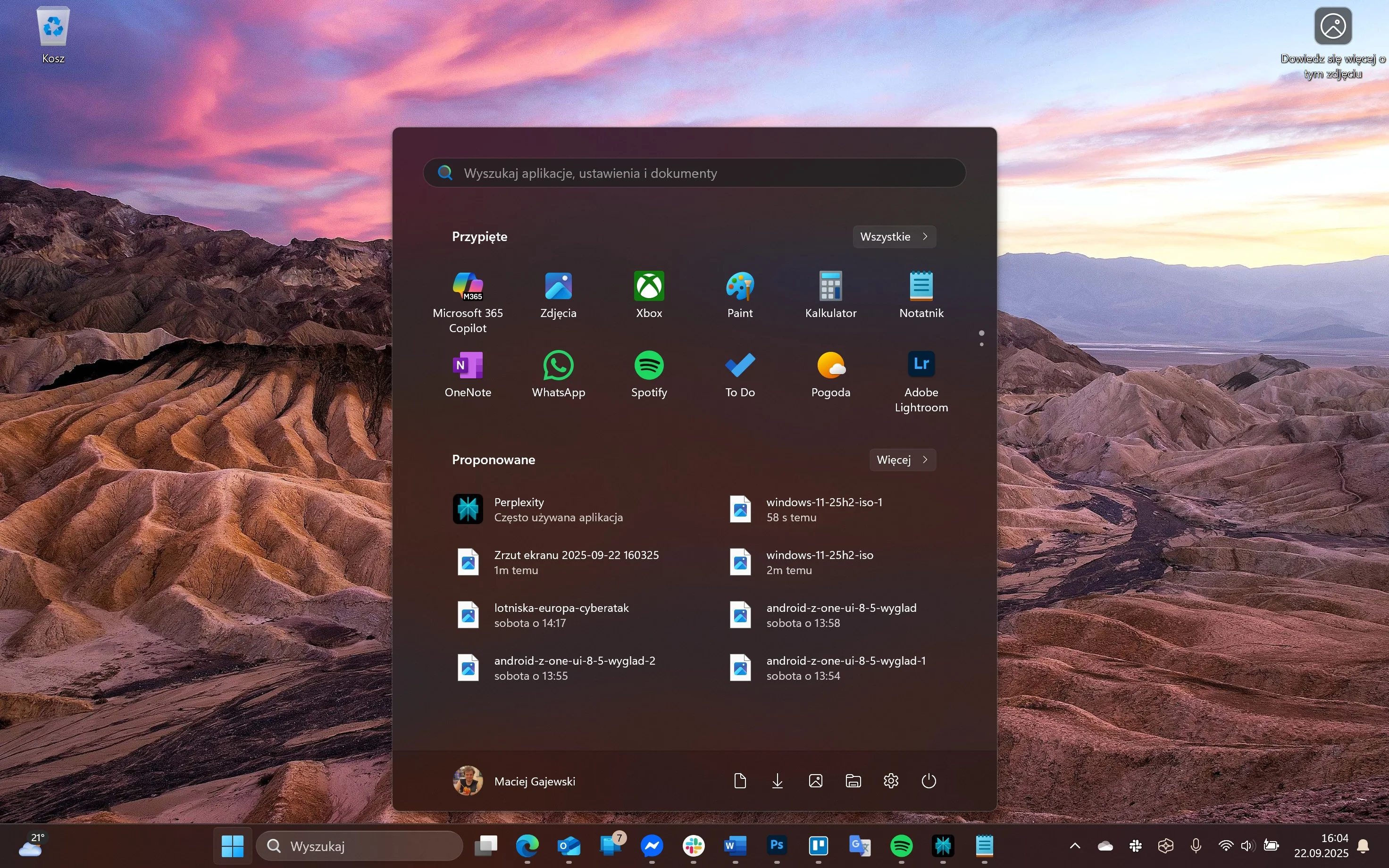Open Settings gear in Start menu footer
This screenshot has height=868, width=1389.
[x=891, y=781]
